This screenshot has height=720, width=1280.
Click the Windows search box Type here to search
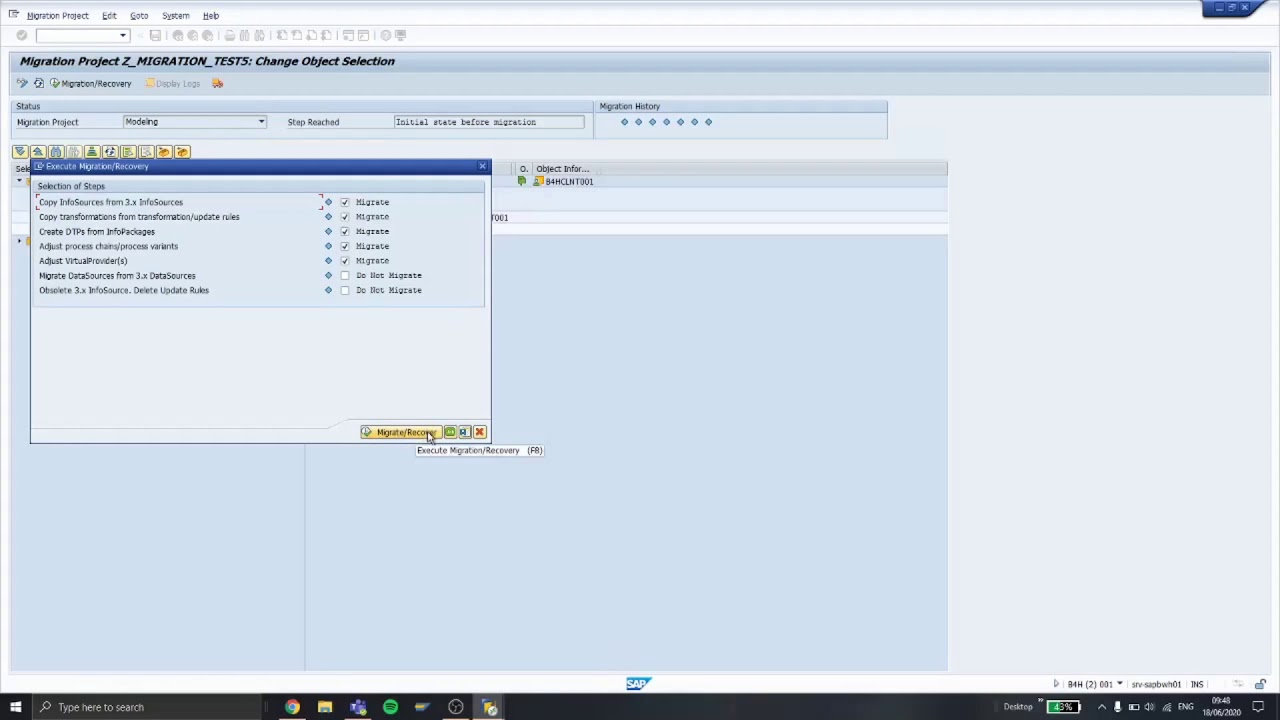point(147,707)
